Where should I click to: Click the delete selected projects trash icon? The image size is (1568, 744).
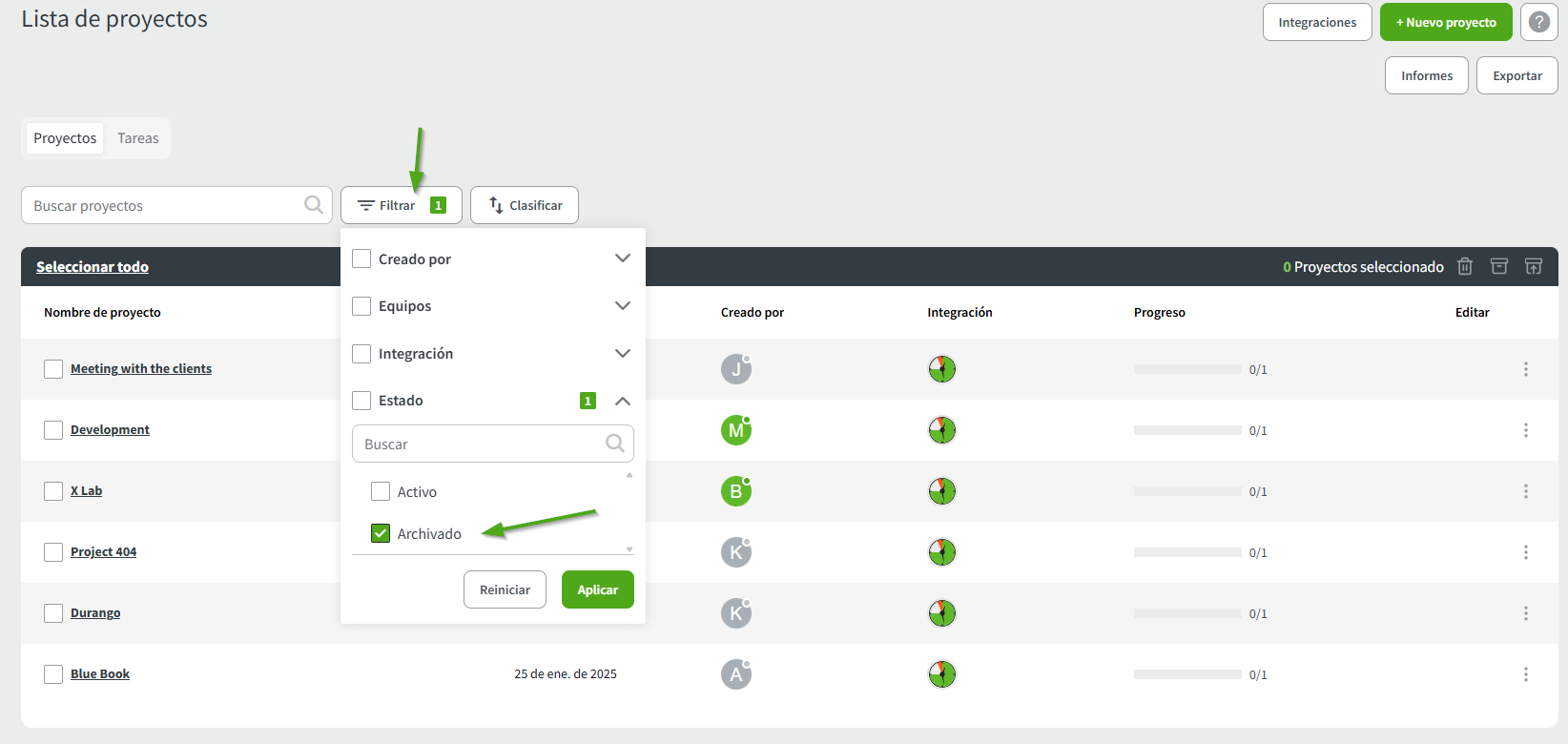[x=1465, y=267]
